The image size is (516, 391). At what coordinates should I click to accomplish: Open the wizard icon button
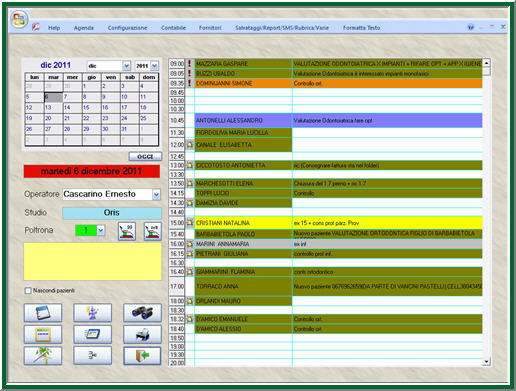pyautogui.click(x=92, y=313)
